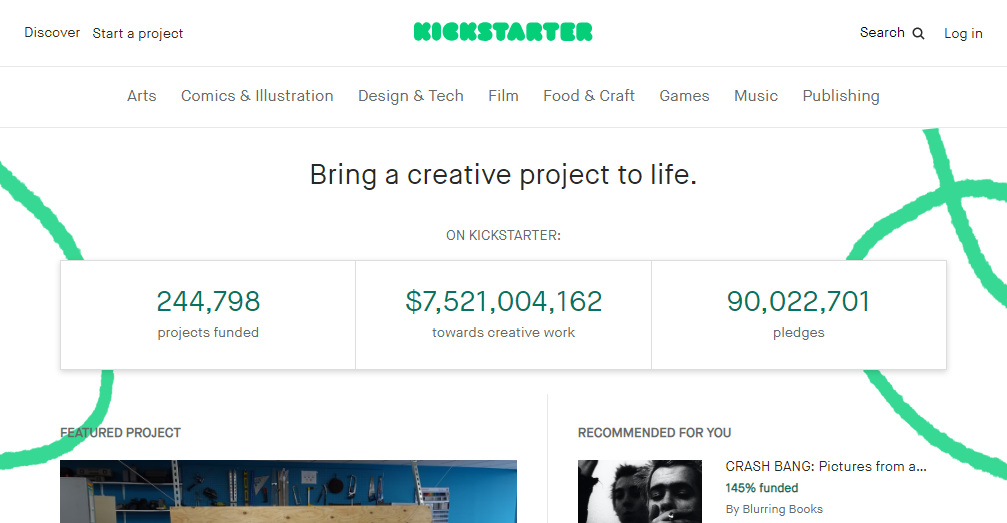Click the 244,798 projects funded stat

[208, 315]
